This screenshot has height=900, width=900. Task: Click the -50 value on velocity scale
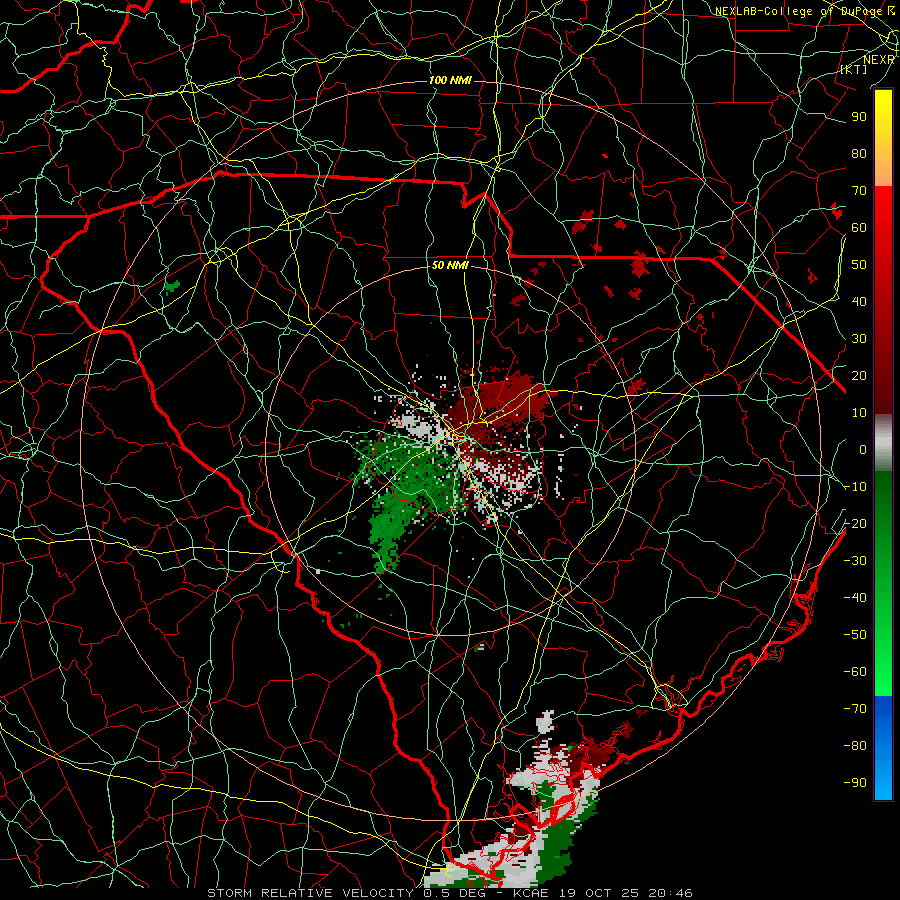855,635
